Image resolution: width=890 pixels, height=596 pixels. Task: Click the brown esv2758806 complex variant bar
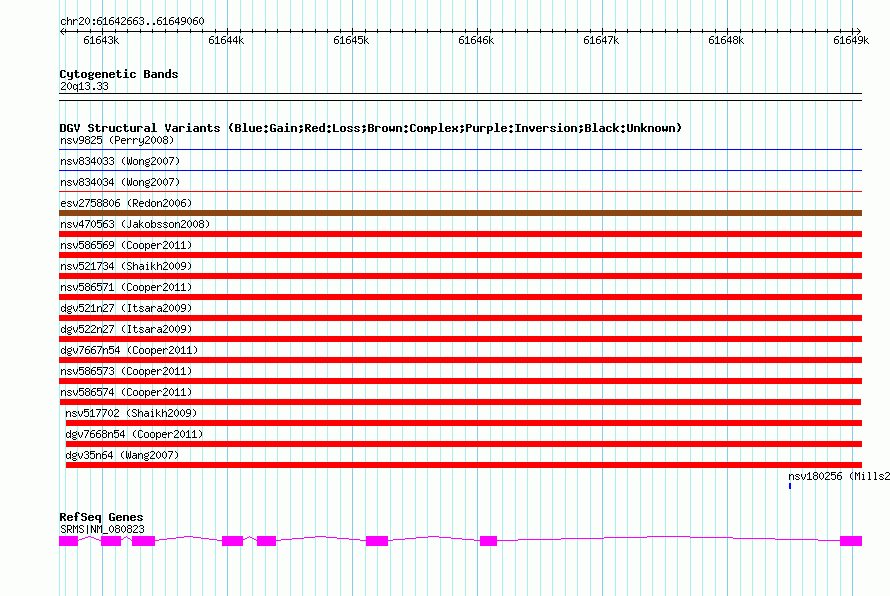pyautogui.click(x=460, y=213)
